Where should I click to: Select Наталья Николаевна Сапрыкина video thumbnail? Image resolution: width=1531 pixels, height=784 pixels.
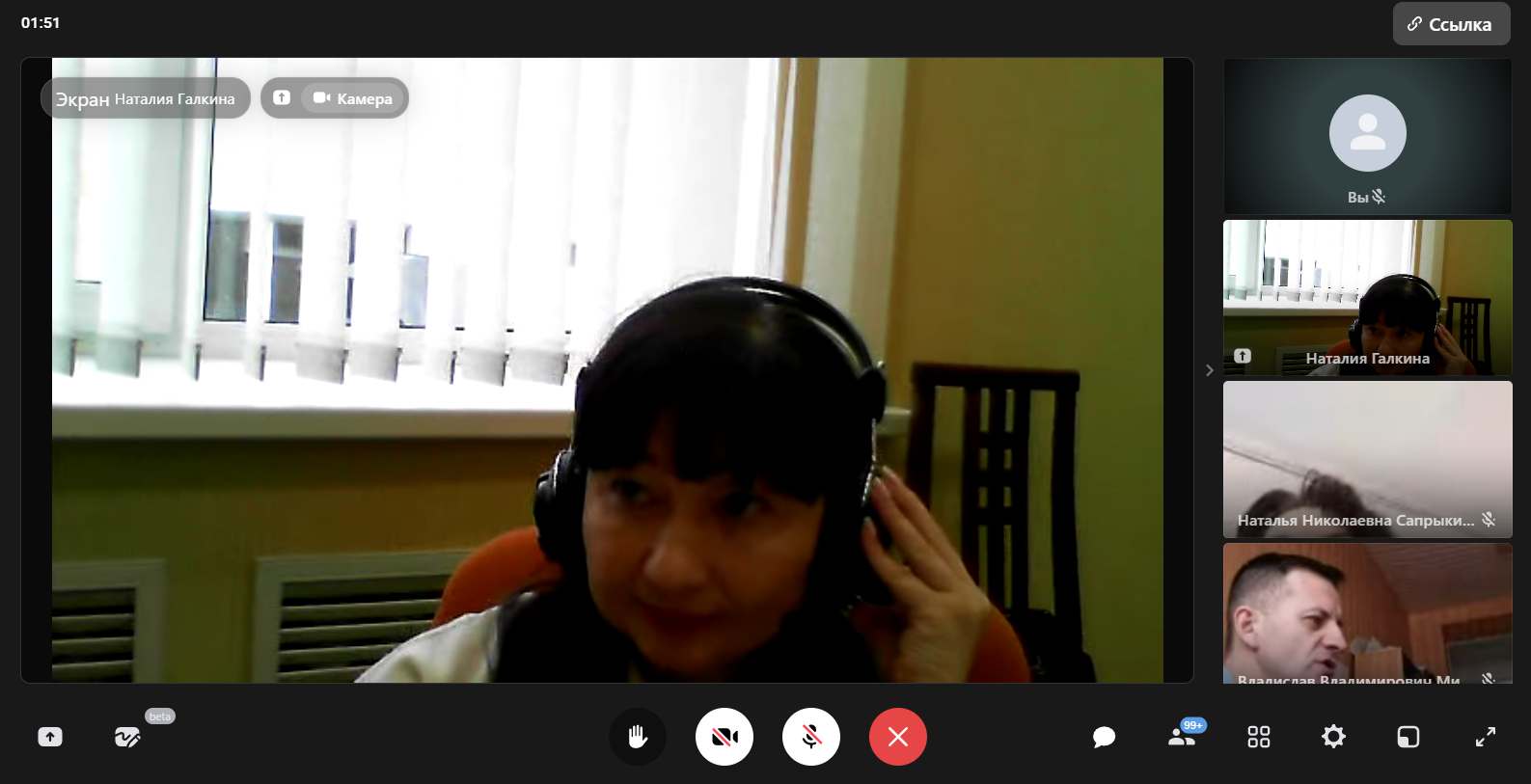(1367, 459)
